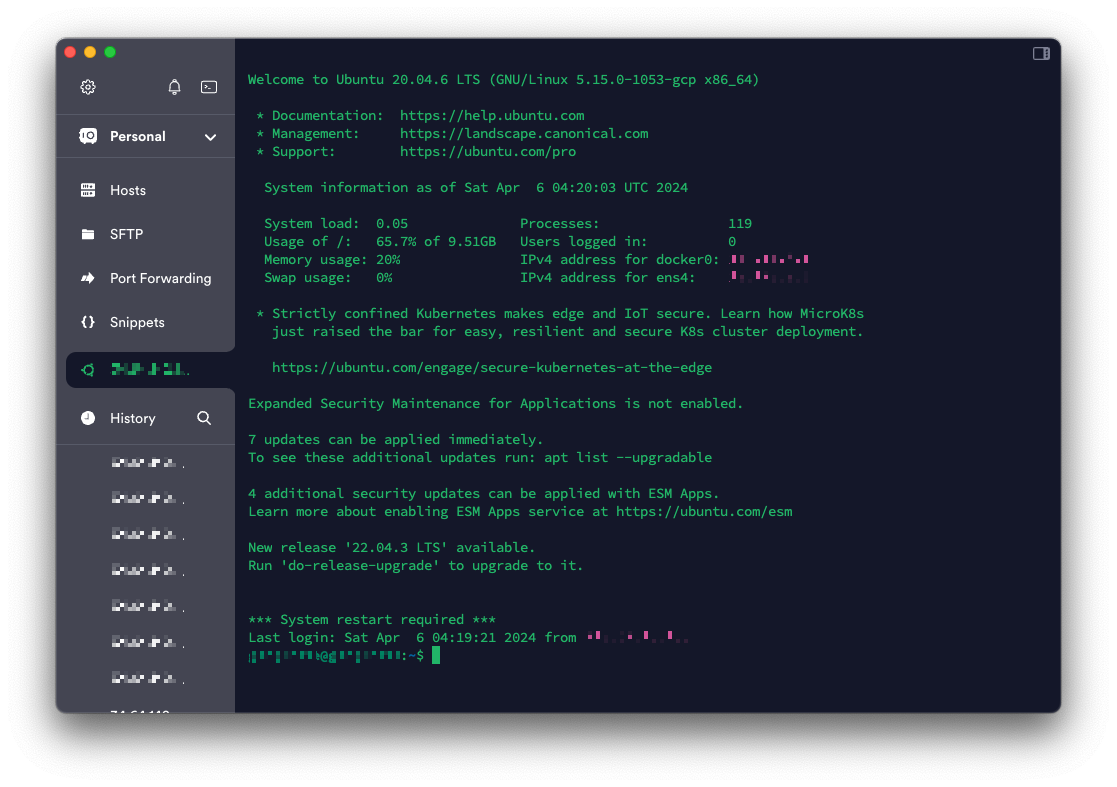Open Port Forwarding section
This screenshot has height=787, width=1117.
[x=145, y=278]
